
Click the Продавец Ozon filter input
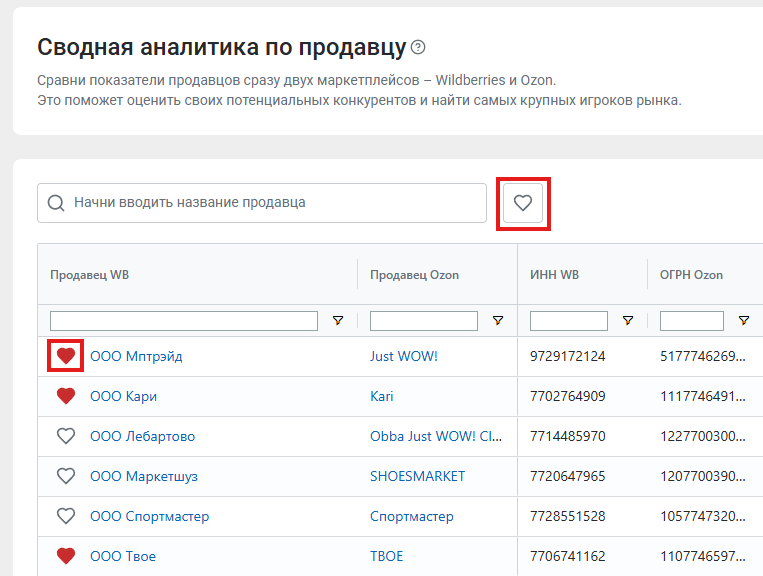click(424, 321)
